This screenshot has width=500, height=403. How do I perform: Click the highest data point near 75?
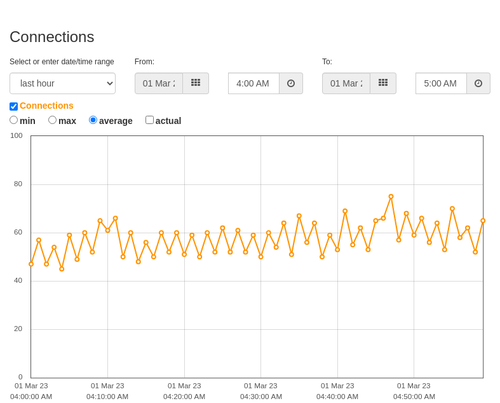391,197
